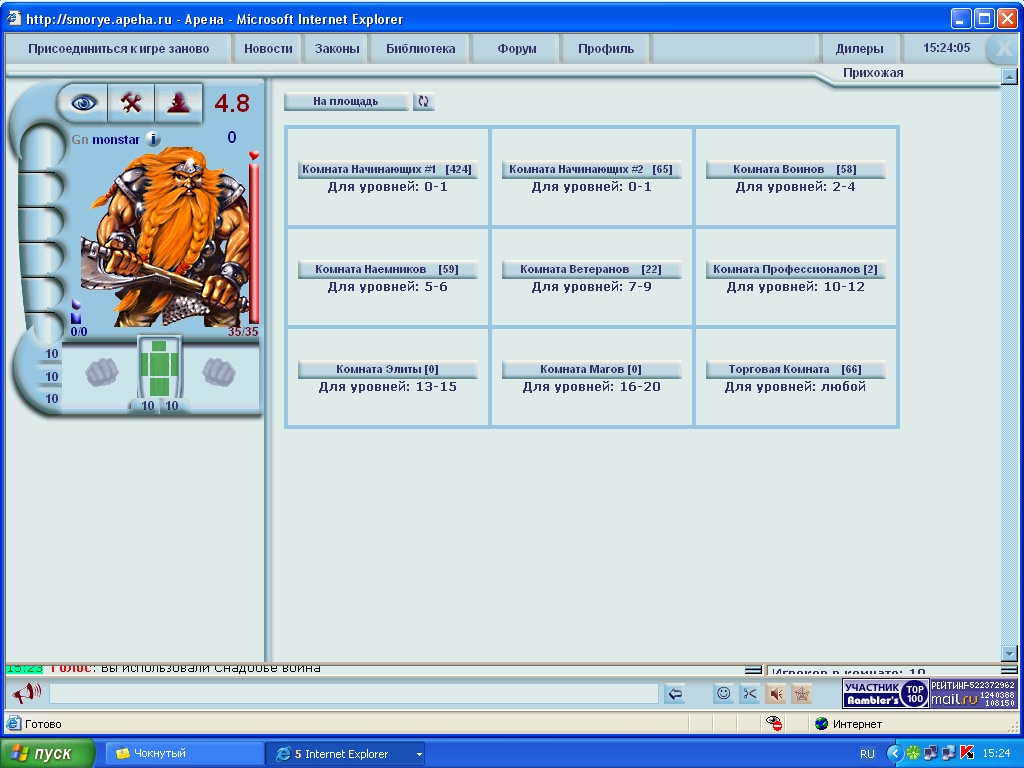Click the players list pane toggle lines
1024x768 pixels.
tap(1009, 670)
